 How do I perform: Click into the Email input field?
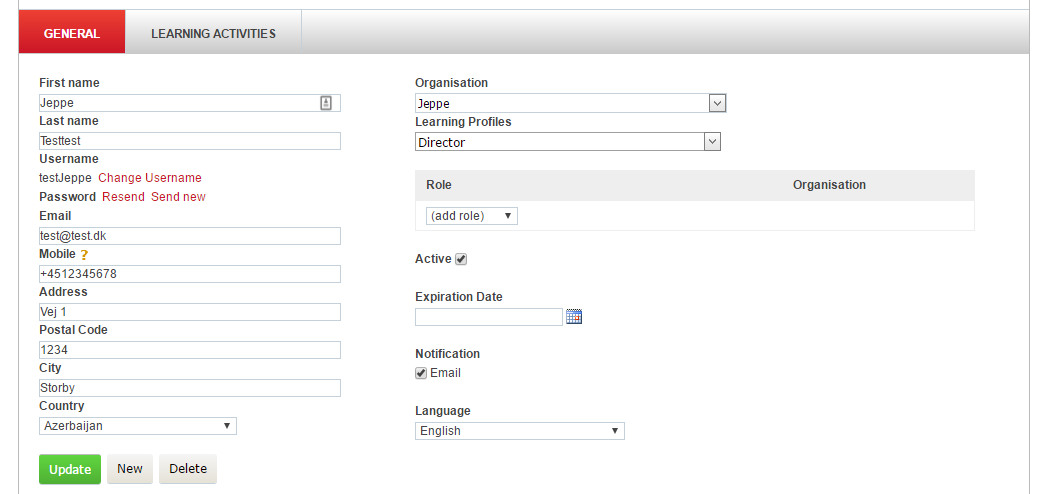click(x=190, y=236)
